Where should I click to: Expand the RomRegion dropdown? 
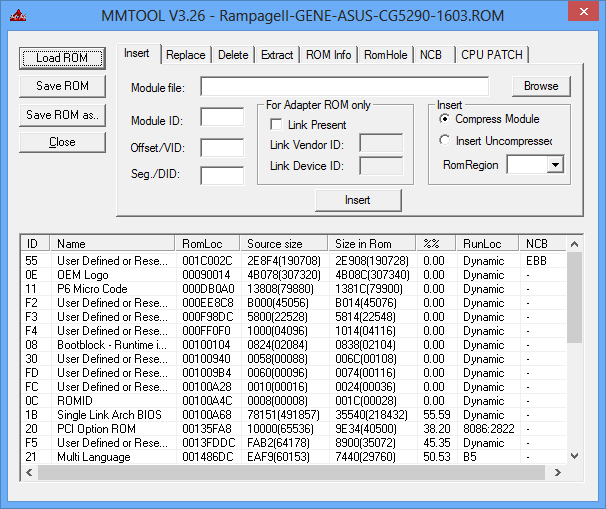click(x=555, y=165)
